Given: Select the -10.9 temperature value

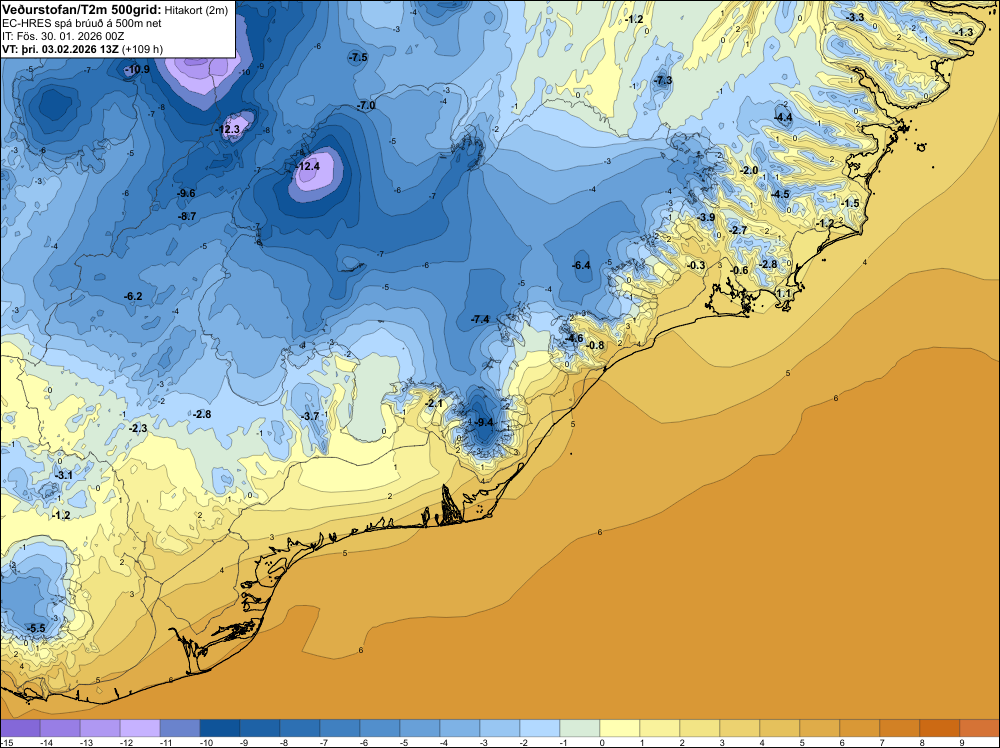Looking at the screenshot, I should [138, 69].
